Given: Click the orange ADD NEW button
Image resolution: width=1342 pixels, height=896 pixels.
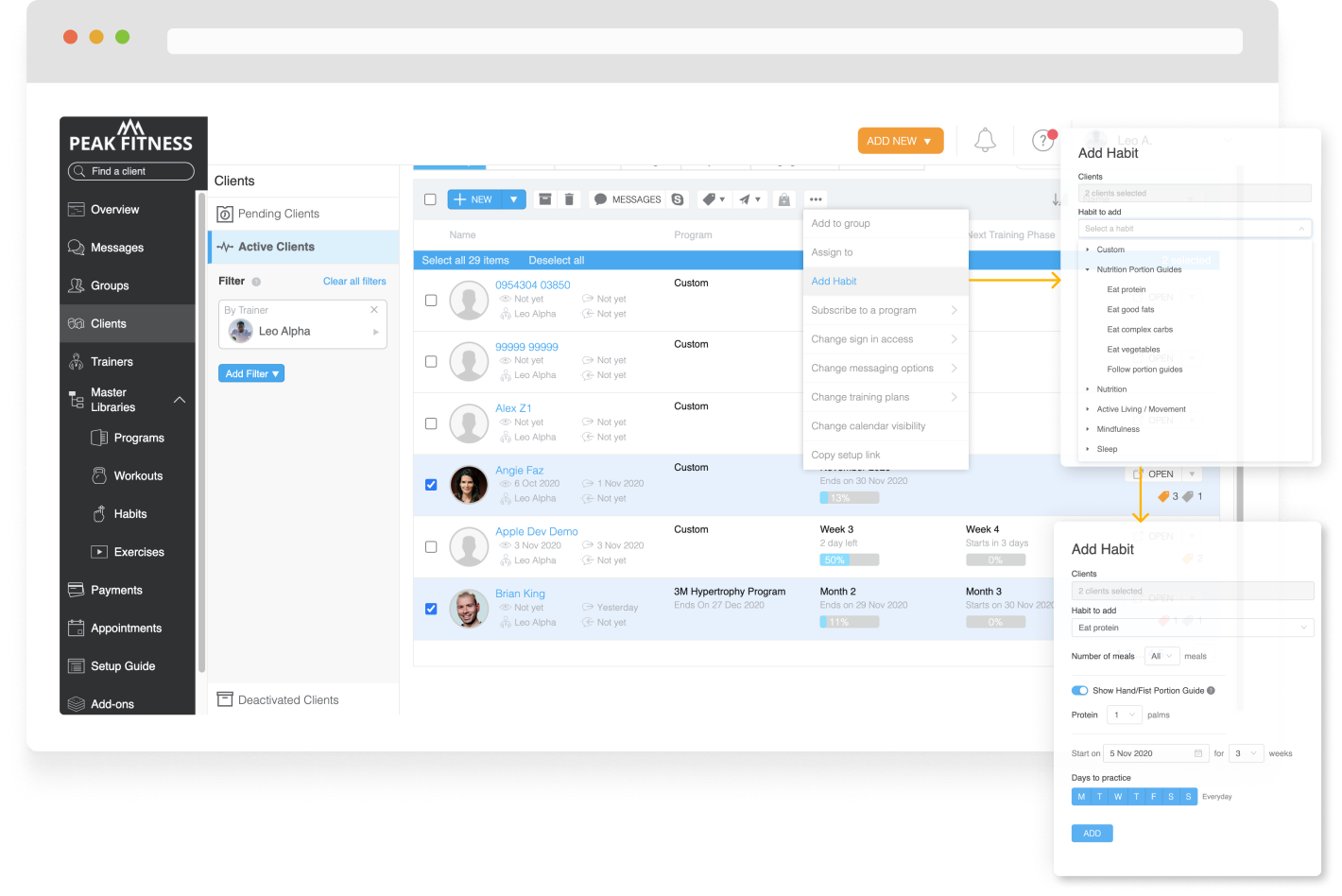Looking at the screenshot, I should click(x=900, y=141).
